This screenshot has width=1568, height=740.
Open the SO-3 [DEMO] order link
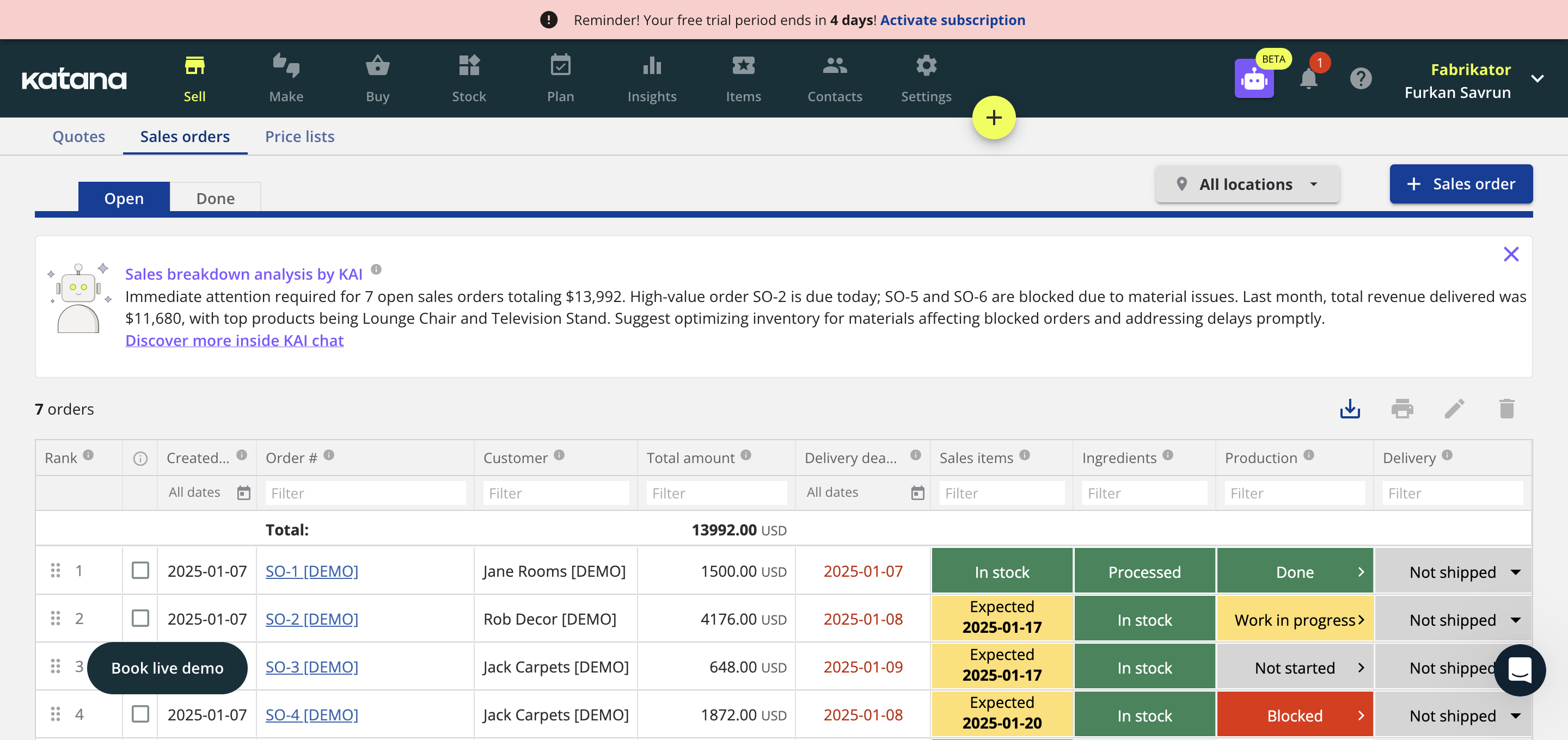(x=311, y=667)
